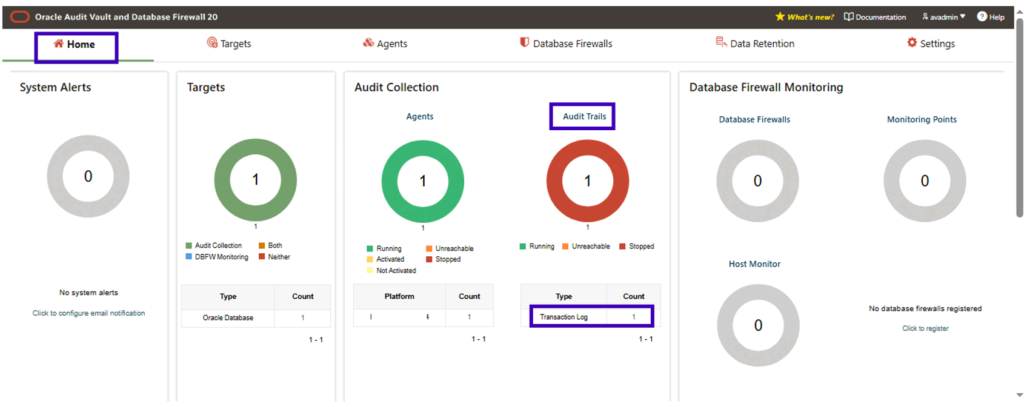Click the green Targets donut chart

[255, 181]
